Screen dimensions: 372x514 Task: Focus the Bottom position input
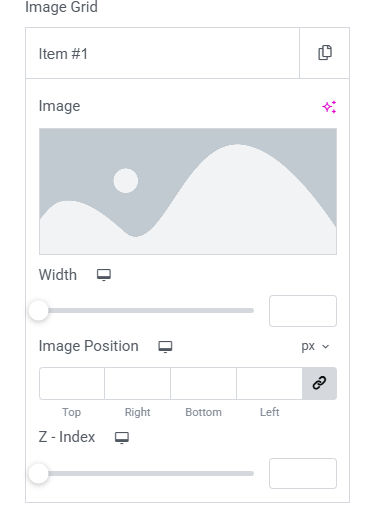[x=204, y=383]
